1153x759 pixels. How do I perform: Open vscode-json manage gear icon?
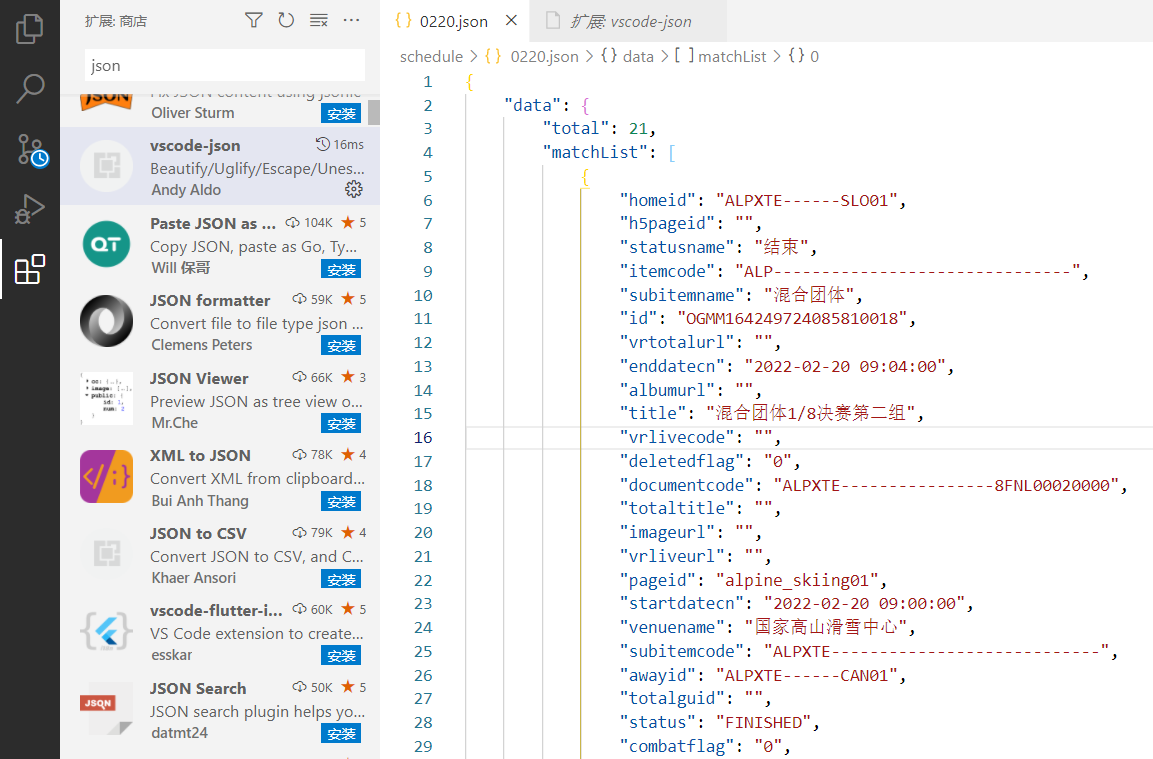(x=354, y=190)
